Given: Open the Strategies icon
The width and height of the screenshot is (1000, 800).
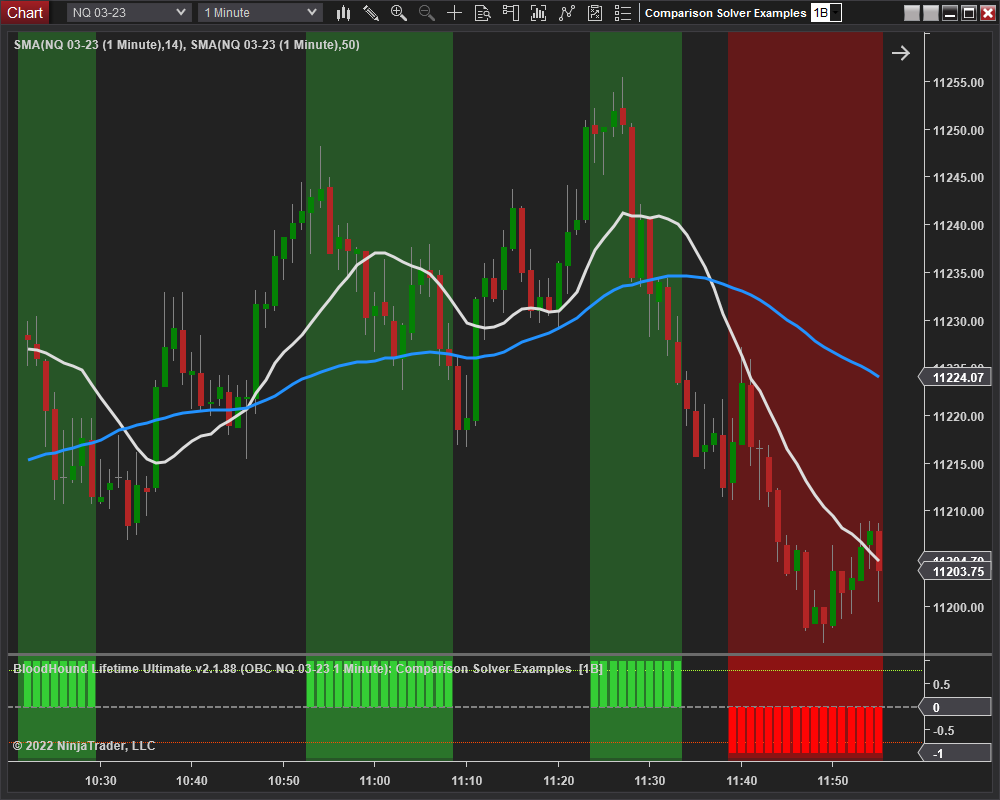Looking at the screenshot, I should pyautogui.click(x=595, y=13).
